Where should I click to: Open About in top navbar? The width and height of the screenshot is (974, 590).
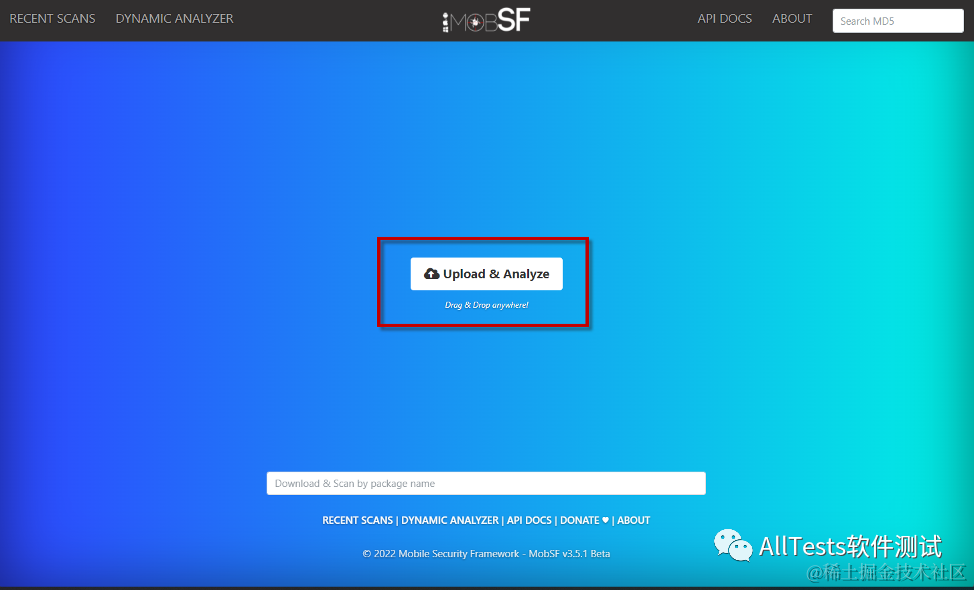click(792, 19)
